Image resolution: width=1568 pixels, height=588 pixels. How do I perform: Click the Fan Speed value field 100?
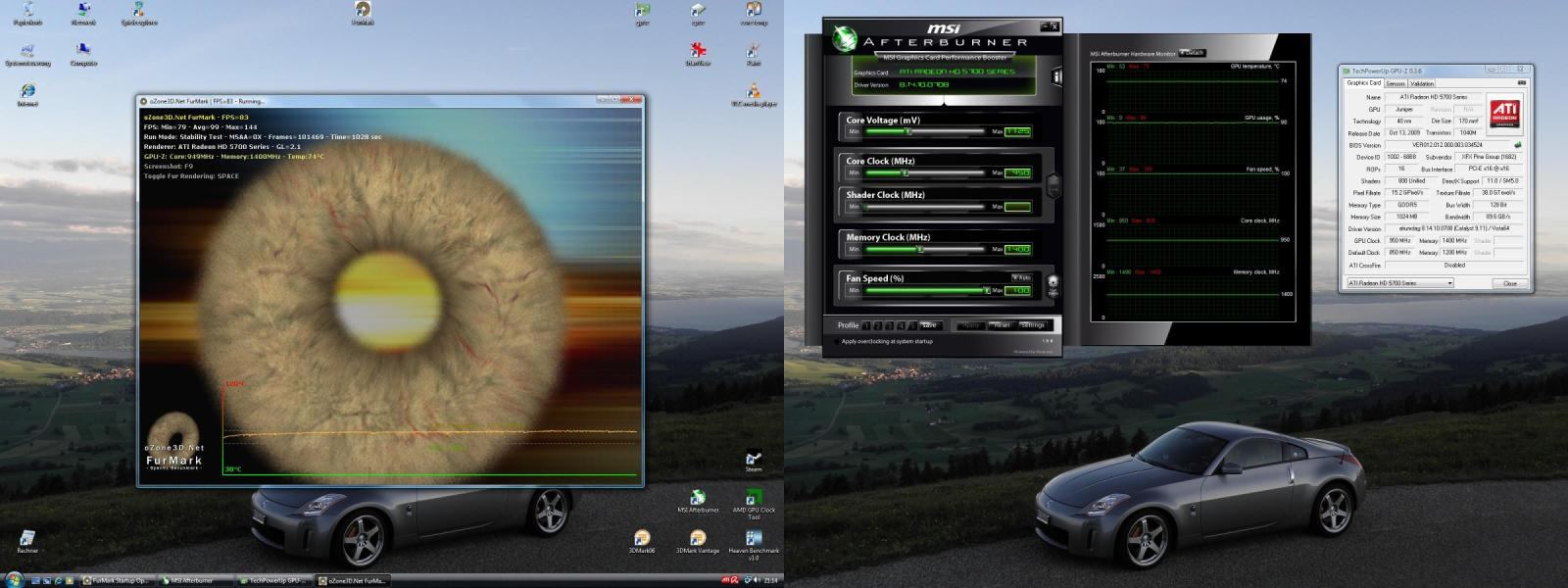1017,290
